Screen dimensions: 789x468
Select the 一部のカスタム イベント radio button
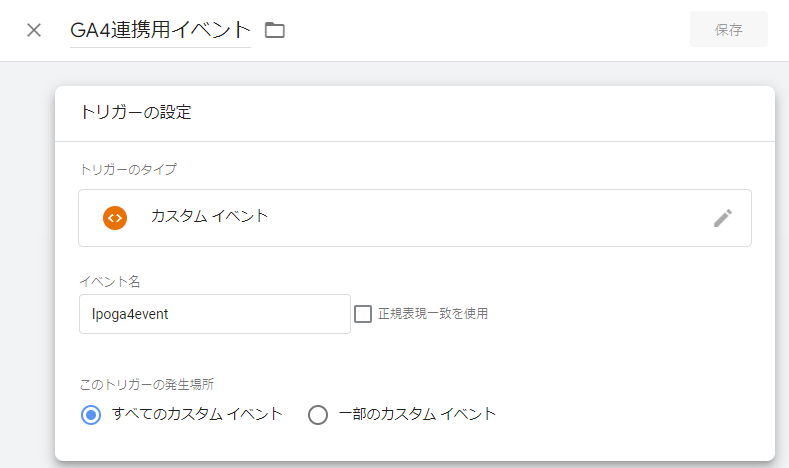click(x=318, y=414)
